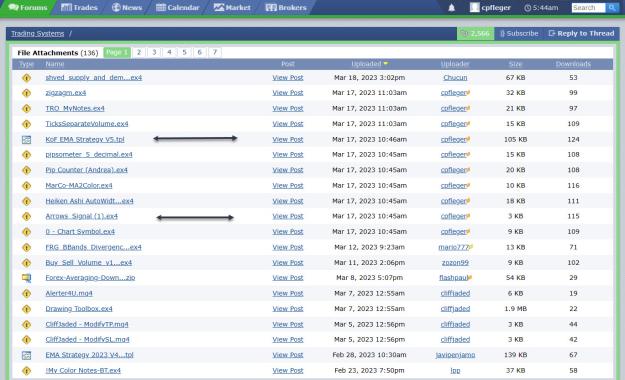Image resolution: width=625 pixels, height=380 pixels.
Task: Download the zigzagm.ex4 file
Action: click(66, 93)
